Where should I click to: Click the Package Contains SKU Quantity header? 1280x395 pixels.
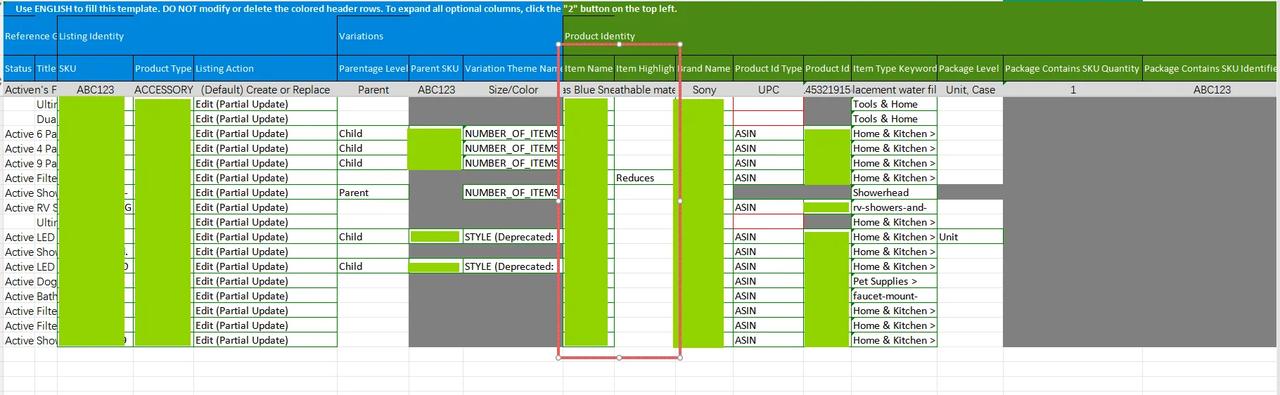tap(1072, 69)
